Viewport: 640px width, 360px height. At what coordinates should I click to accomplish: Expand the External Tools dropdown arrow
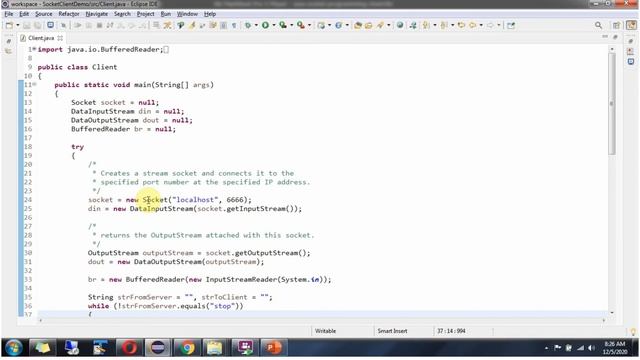[309, 25]
